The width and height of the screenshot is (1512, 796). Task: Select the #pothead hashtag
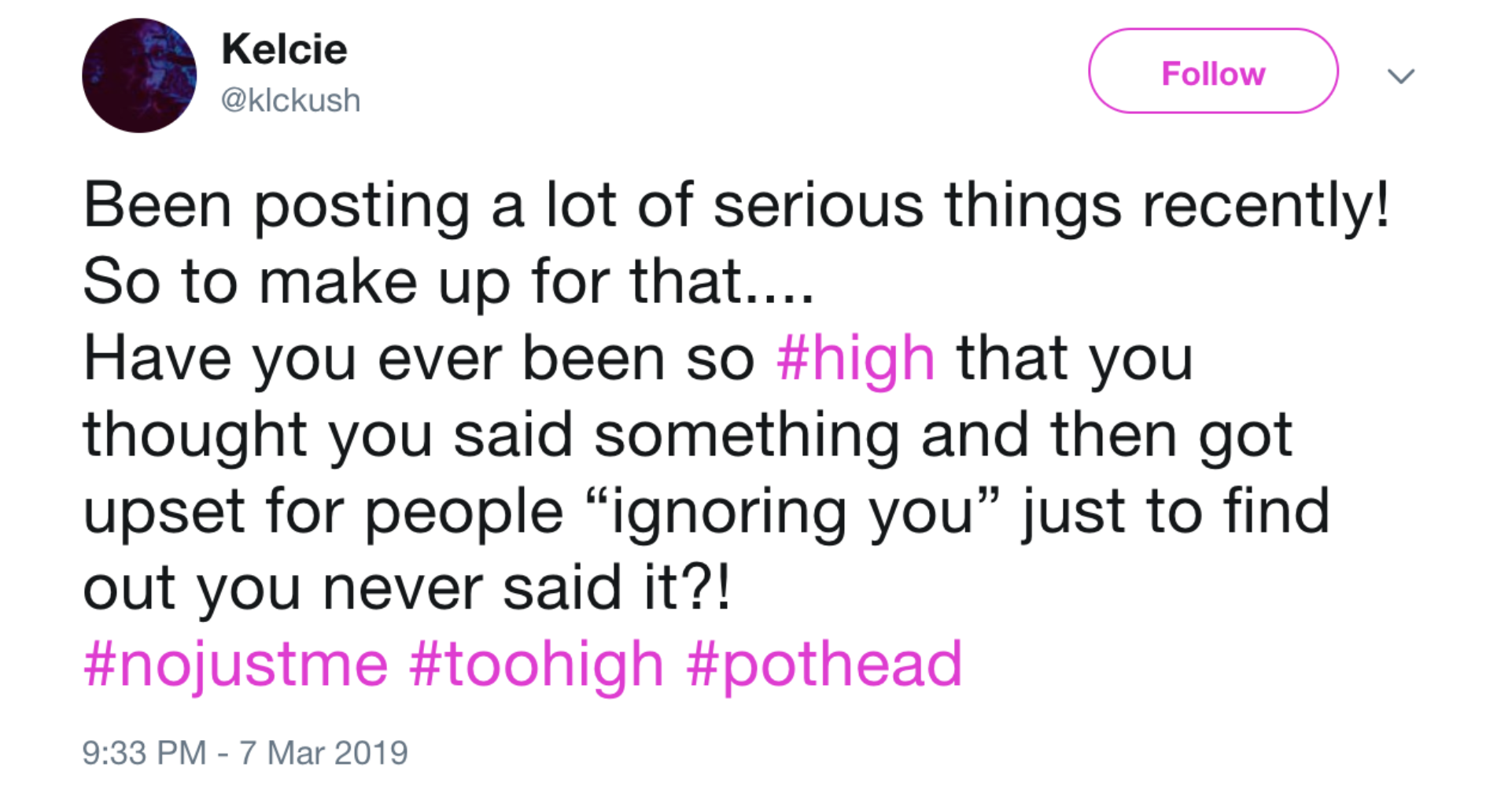point(824,665)
